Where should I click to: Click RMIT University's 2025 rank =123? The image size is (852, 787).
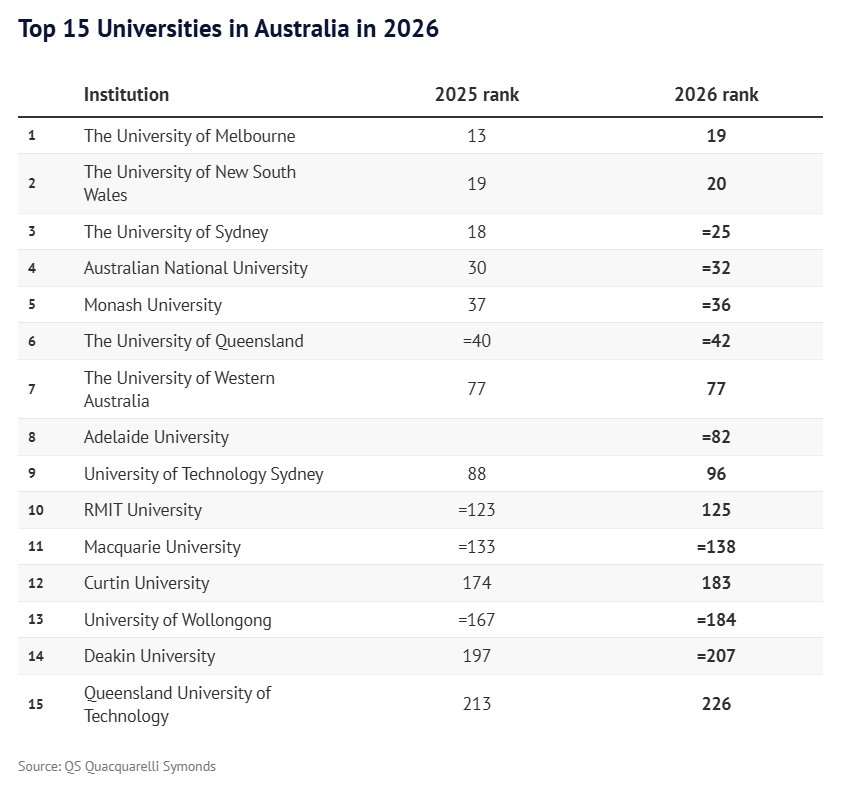pos(476,510)
